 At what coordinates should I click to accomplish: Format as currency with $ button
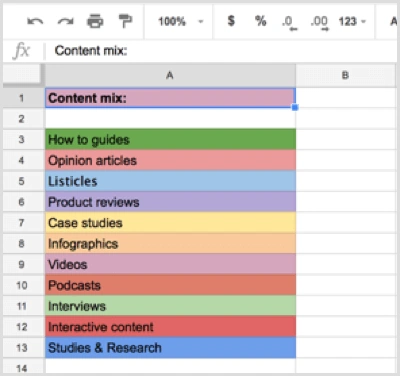(231, 21)
